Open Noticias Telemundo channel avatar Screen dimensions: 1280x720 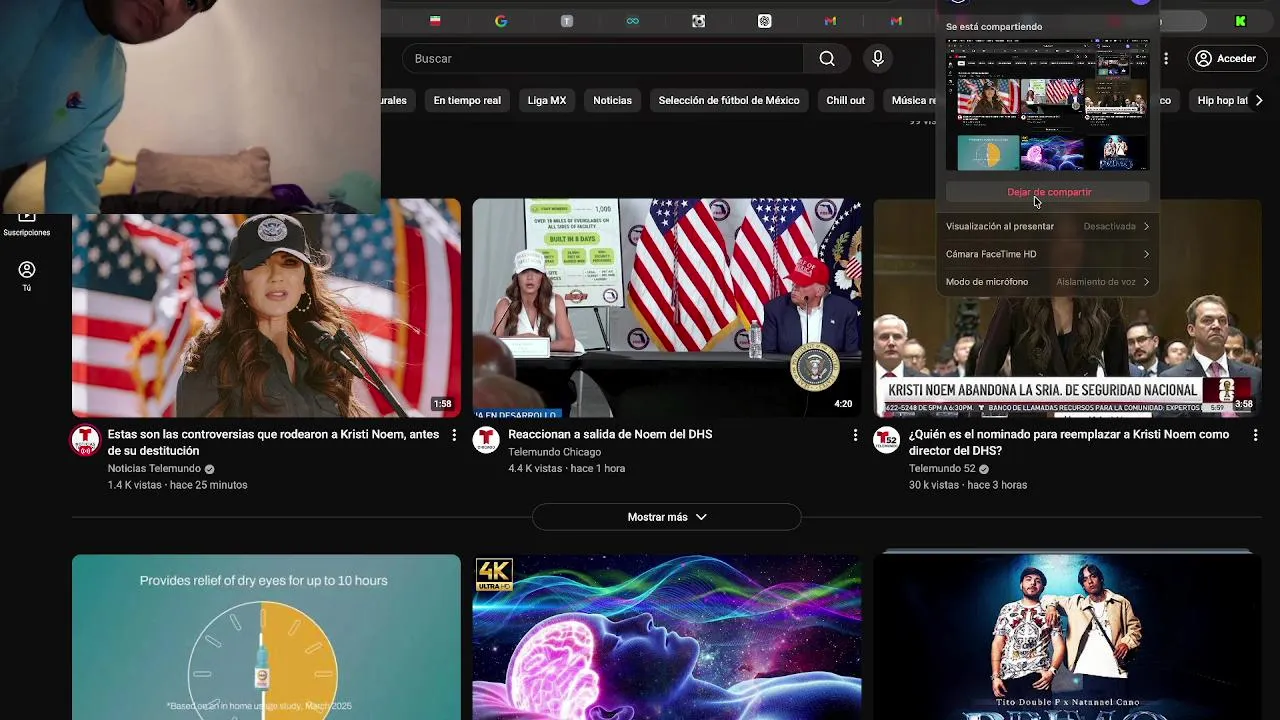coord(85,440)
